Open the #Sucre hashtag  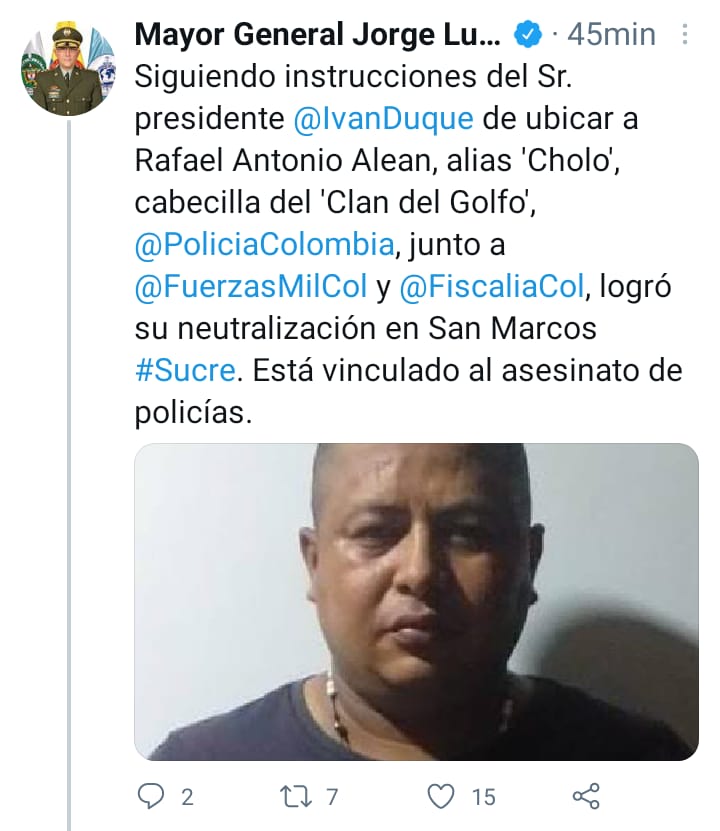coord(185,370)
